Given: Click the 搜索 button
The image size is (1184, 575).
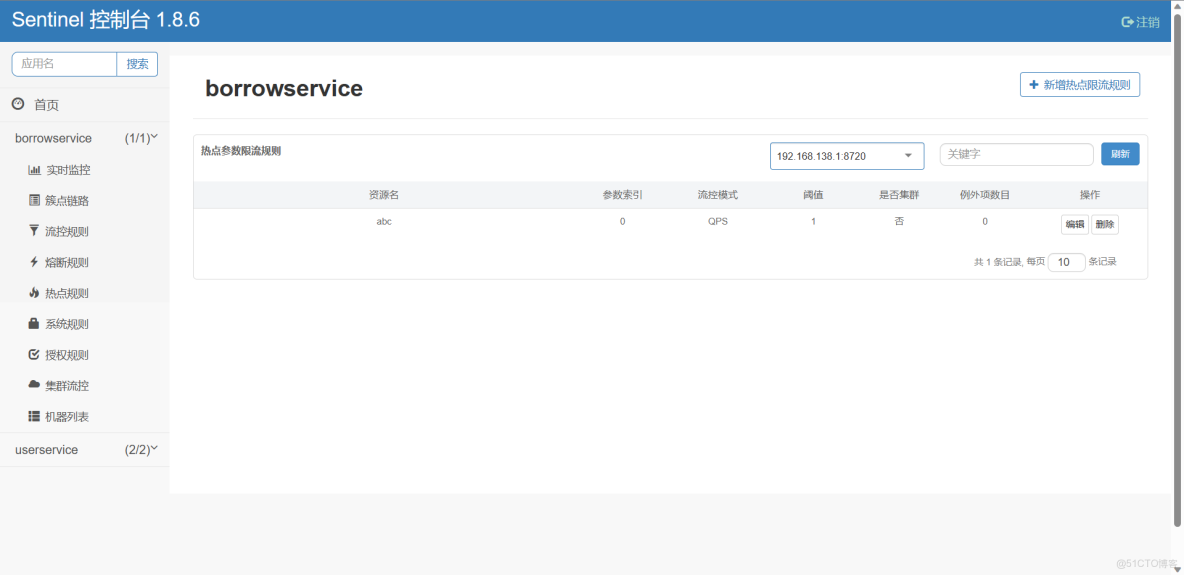Looking at the screenshot, I should tap(137, 64).
